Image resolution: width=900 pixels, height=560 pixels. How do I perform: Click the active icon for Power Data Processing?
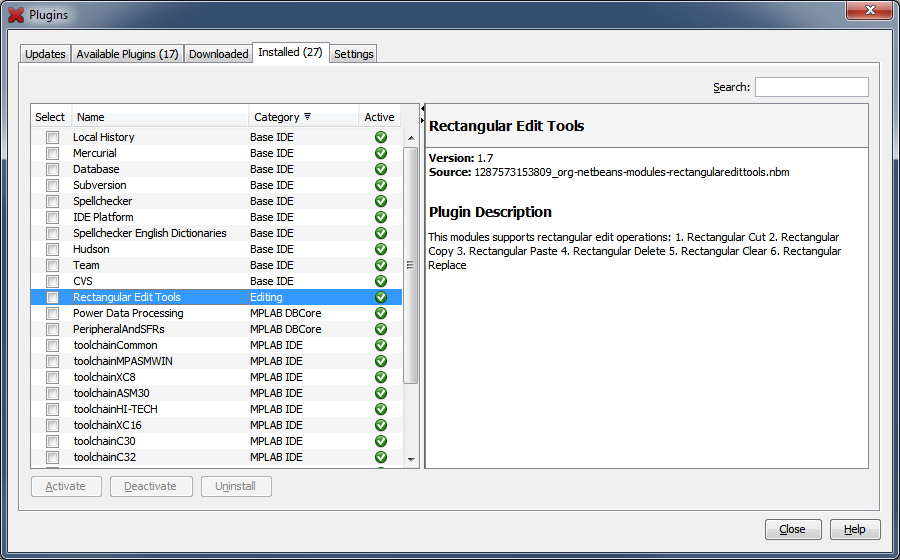coord(380,313)
